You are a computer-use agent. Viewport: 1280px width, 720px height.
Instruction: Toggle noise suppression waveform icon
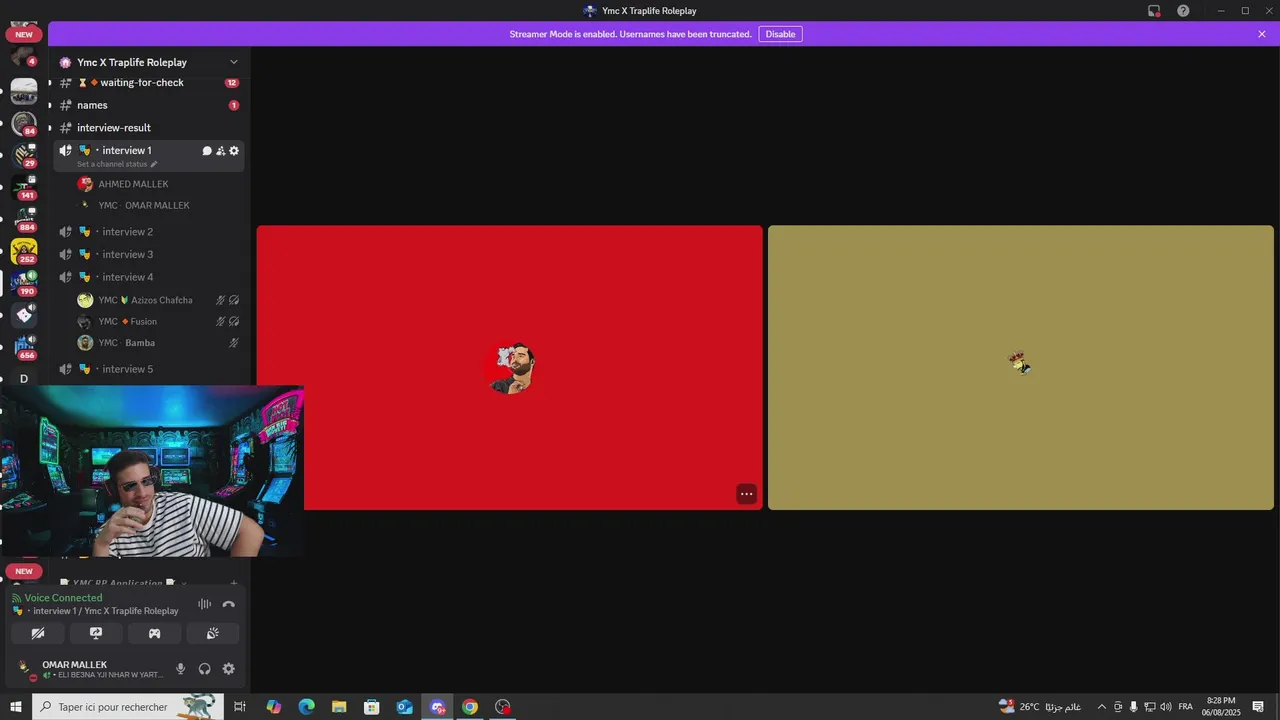click(204, 604)
